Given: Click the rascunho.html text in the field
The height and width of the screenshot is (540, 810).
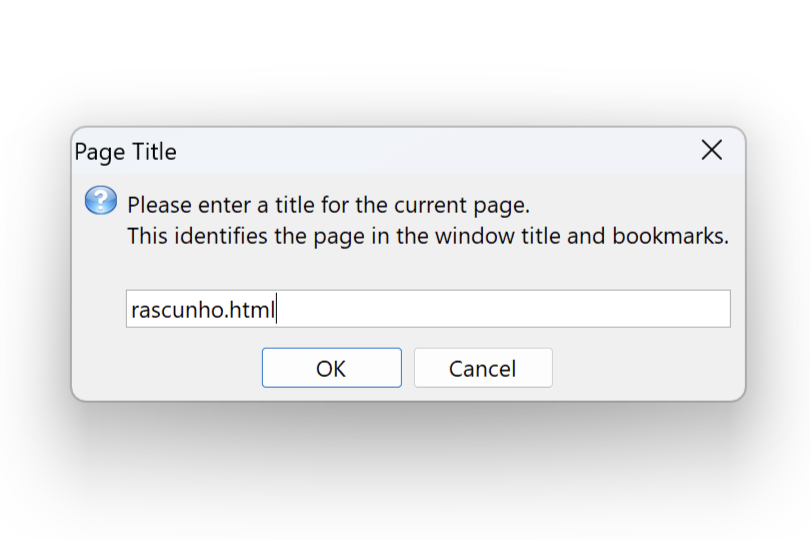Looking at the screenshot, I should pyautogui.click(x=202, y=310).
